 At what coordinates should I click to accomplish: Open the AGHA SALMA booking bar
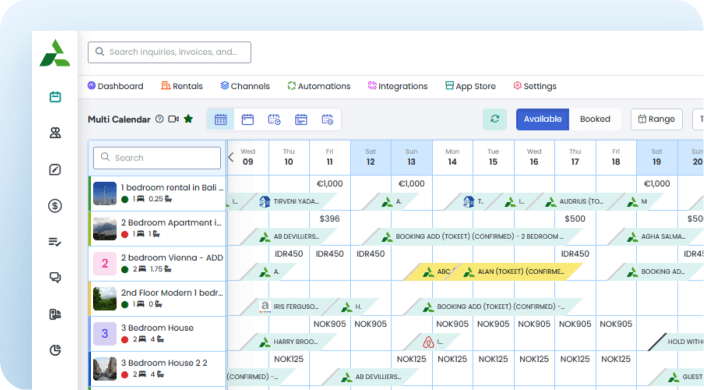coord(657,237)
